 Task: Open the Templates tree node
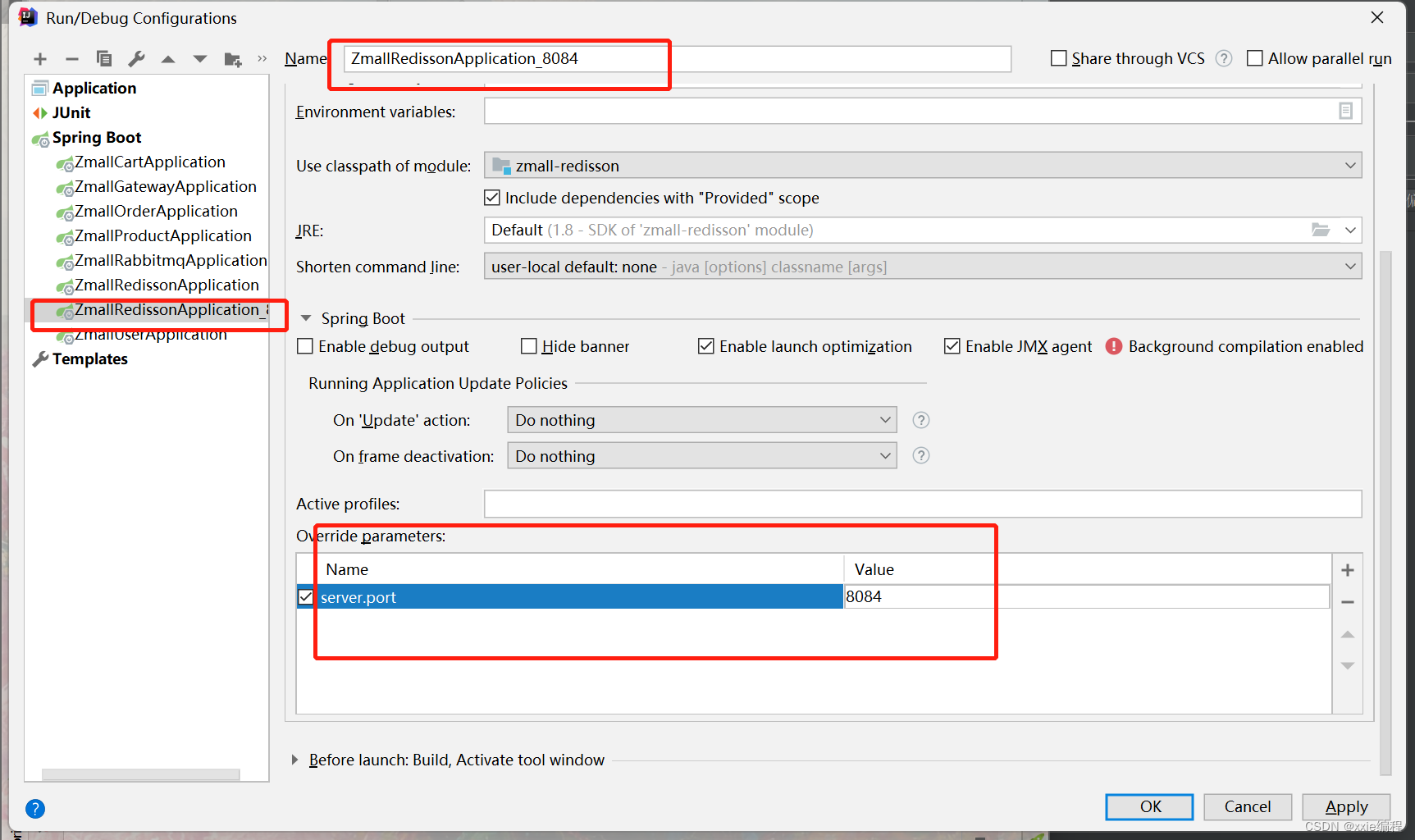89,358
